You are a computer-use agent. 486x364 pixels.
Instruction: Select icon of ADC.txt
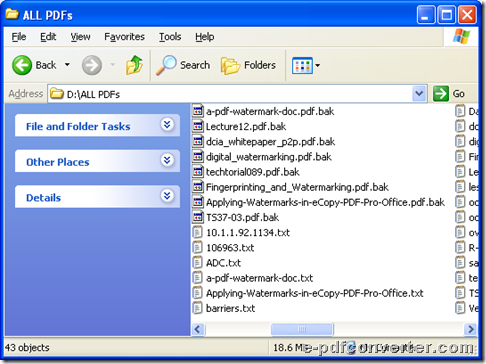point(198,263)
